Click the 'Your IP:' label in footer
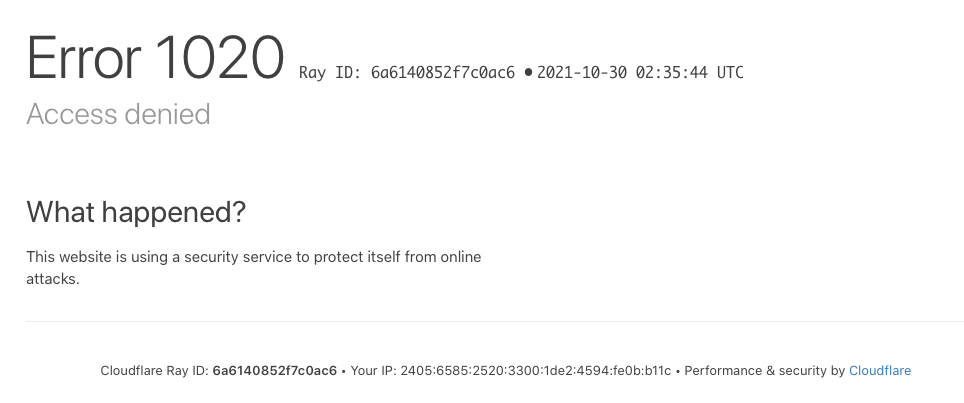The height and width of the screenshot is (403, 964). (373, 370)
